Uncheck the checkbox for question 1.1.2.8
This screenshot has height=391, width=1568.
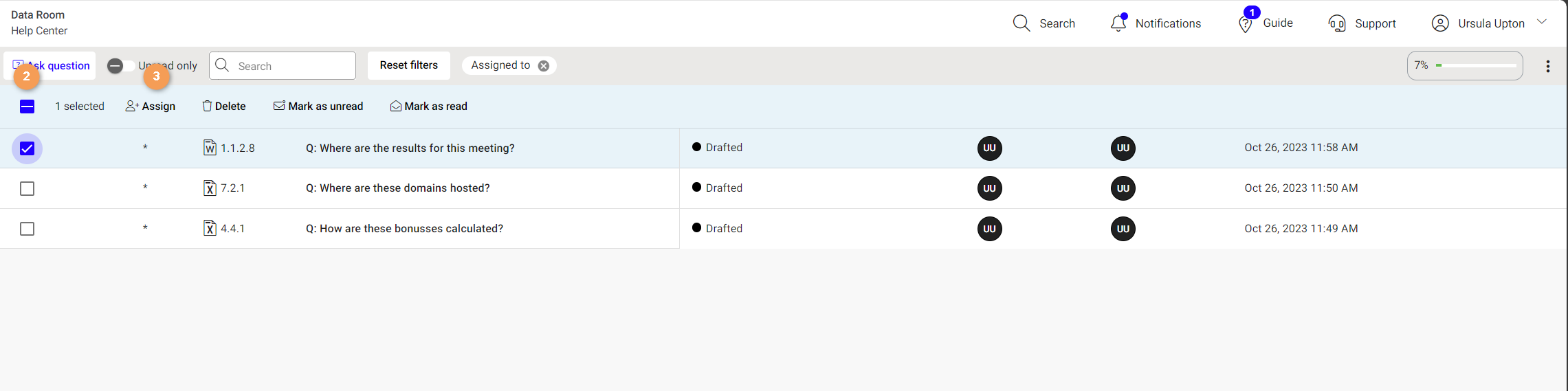27,148
